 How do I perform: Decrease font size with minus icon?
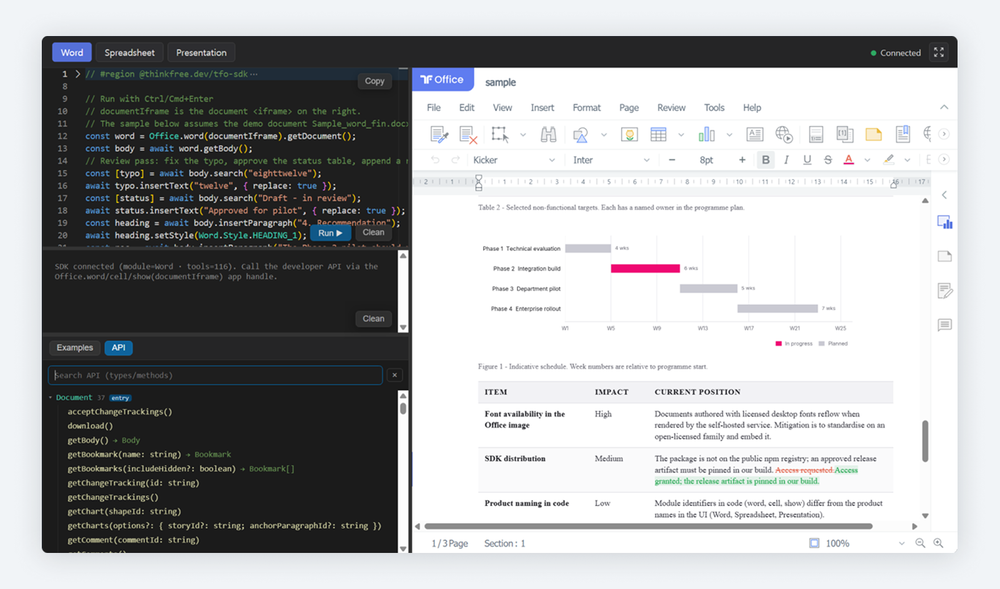[x=672, y=160]
